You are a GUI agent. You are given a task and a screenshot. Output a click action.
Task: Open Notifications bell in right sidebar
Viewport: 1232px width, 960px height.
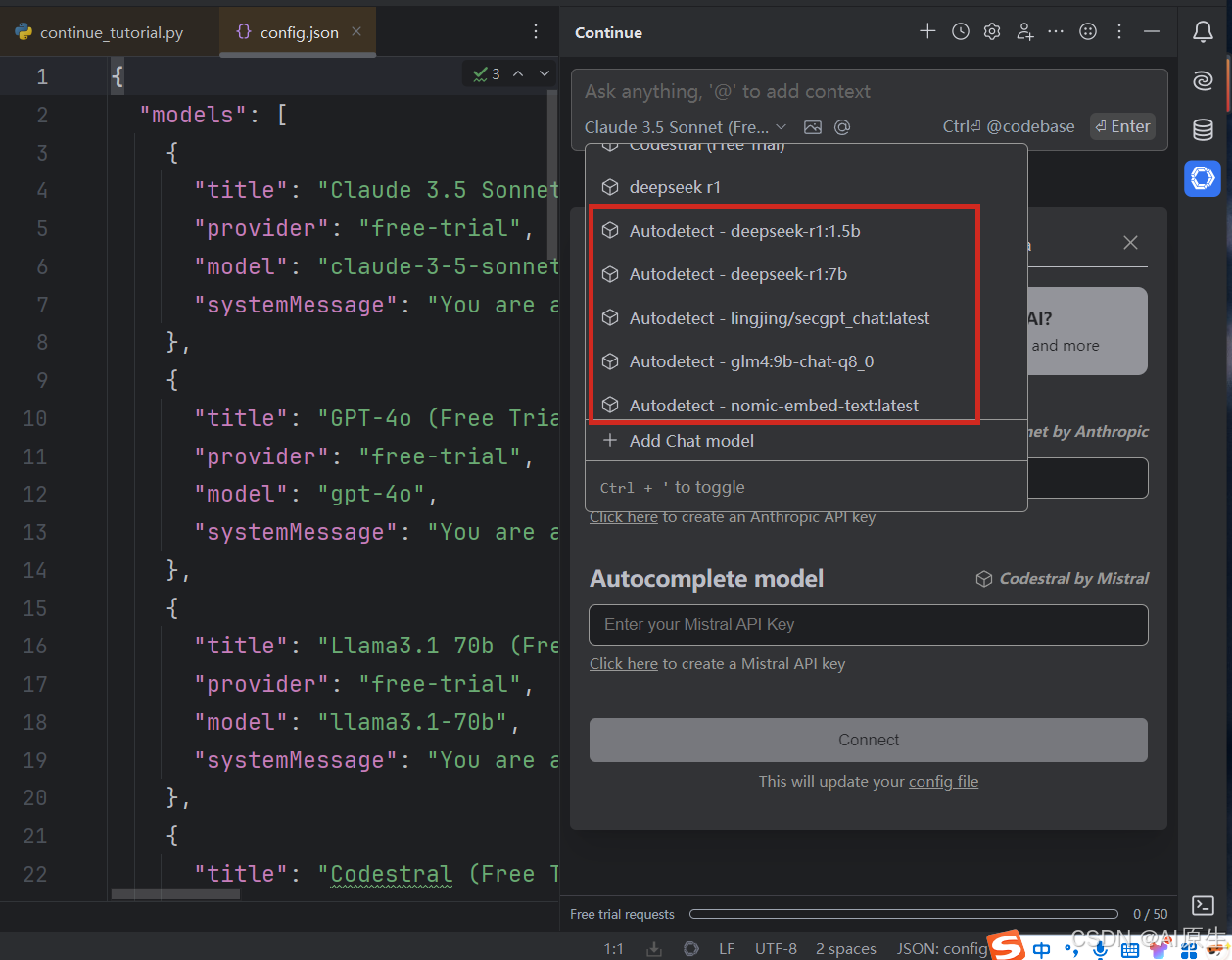(1203, 32)
